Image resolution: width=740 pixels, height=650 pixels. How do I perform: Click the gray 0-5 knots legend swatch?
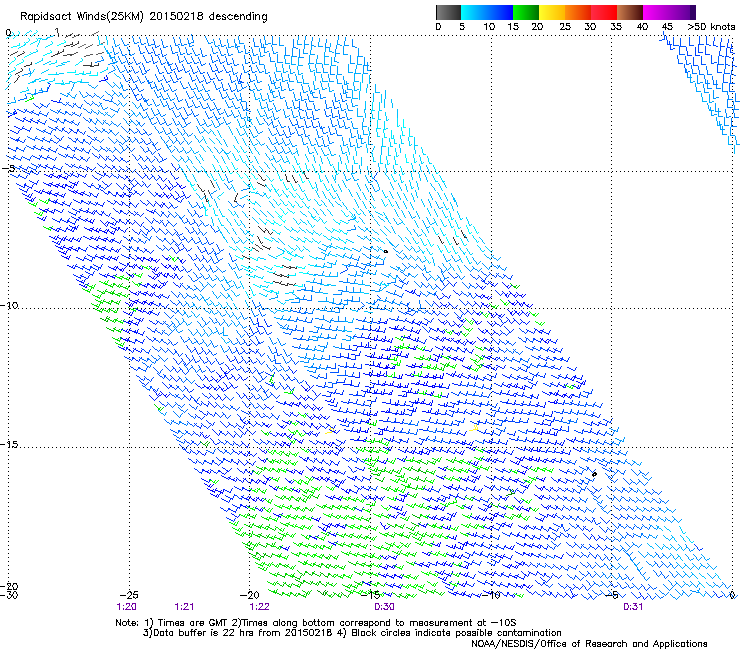448,12
